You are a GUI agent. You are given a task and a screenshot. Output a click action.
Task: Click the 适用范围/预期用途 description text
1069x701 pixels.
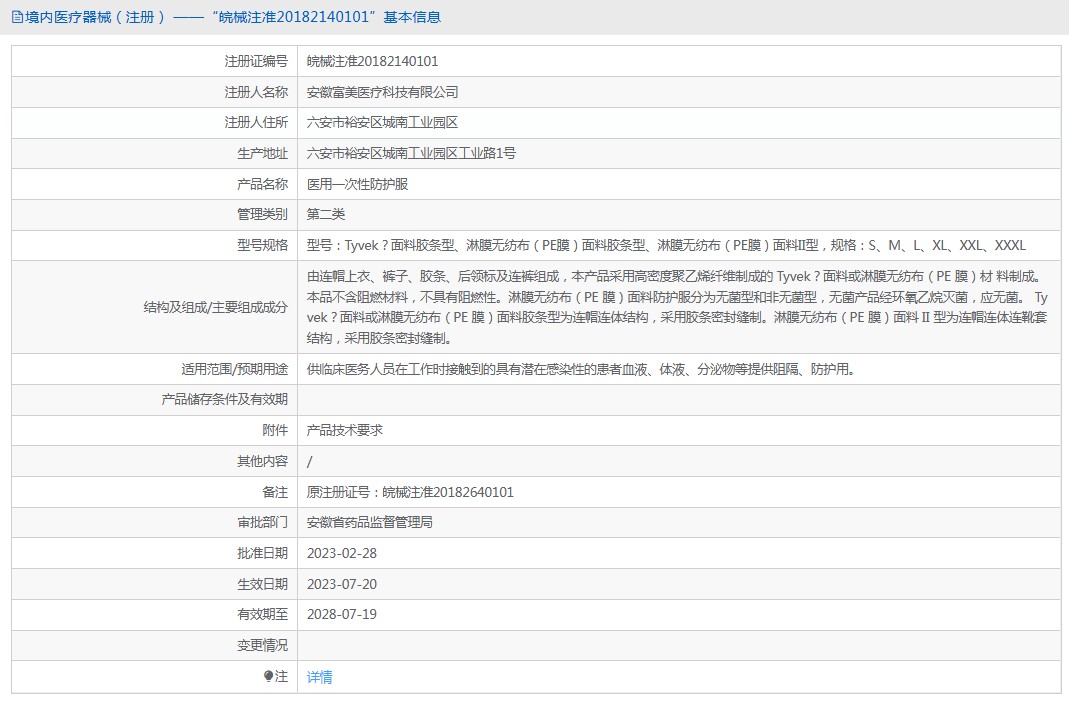pos(581,369)
